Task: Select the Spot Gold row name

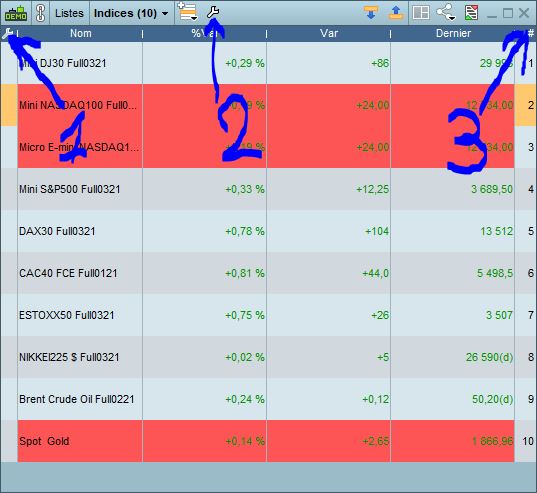Action: pos(44,441)
